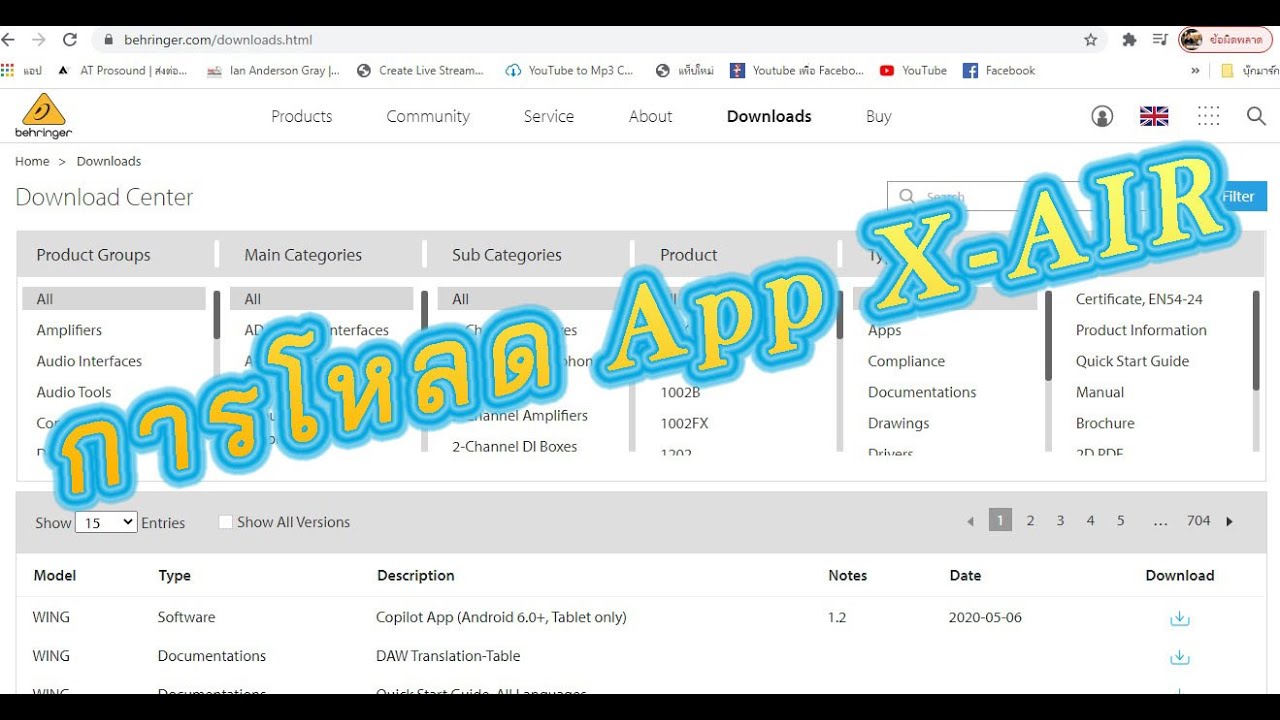1280x720 pixels.
Task: Select product 1002B
Action: pos(680,392)
